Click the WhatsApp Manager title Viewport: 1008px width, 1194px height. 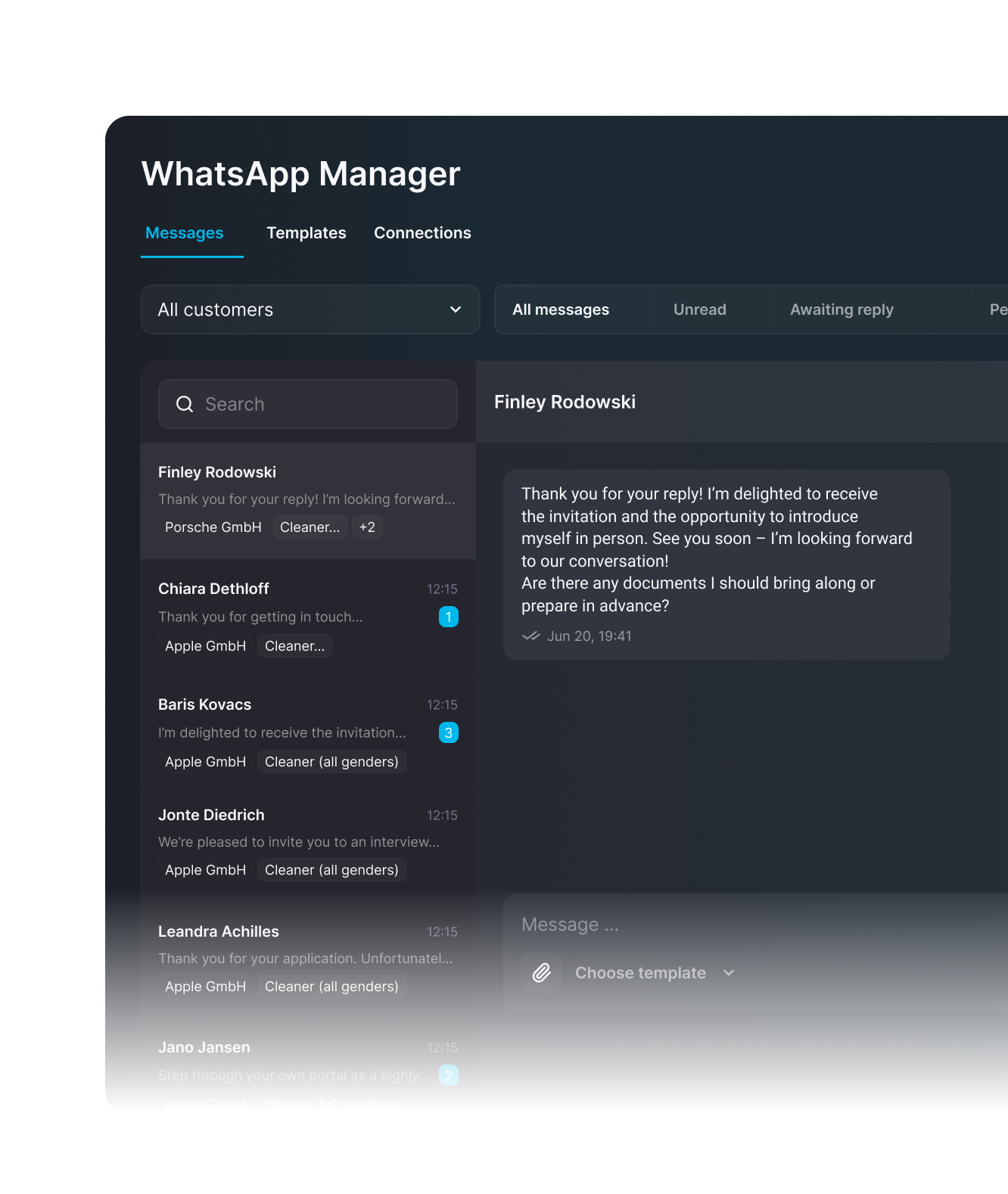tap(300, 174)
